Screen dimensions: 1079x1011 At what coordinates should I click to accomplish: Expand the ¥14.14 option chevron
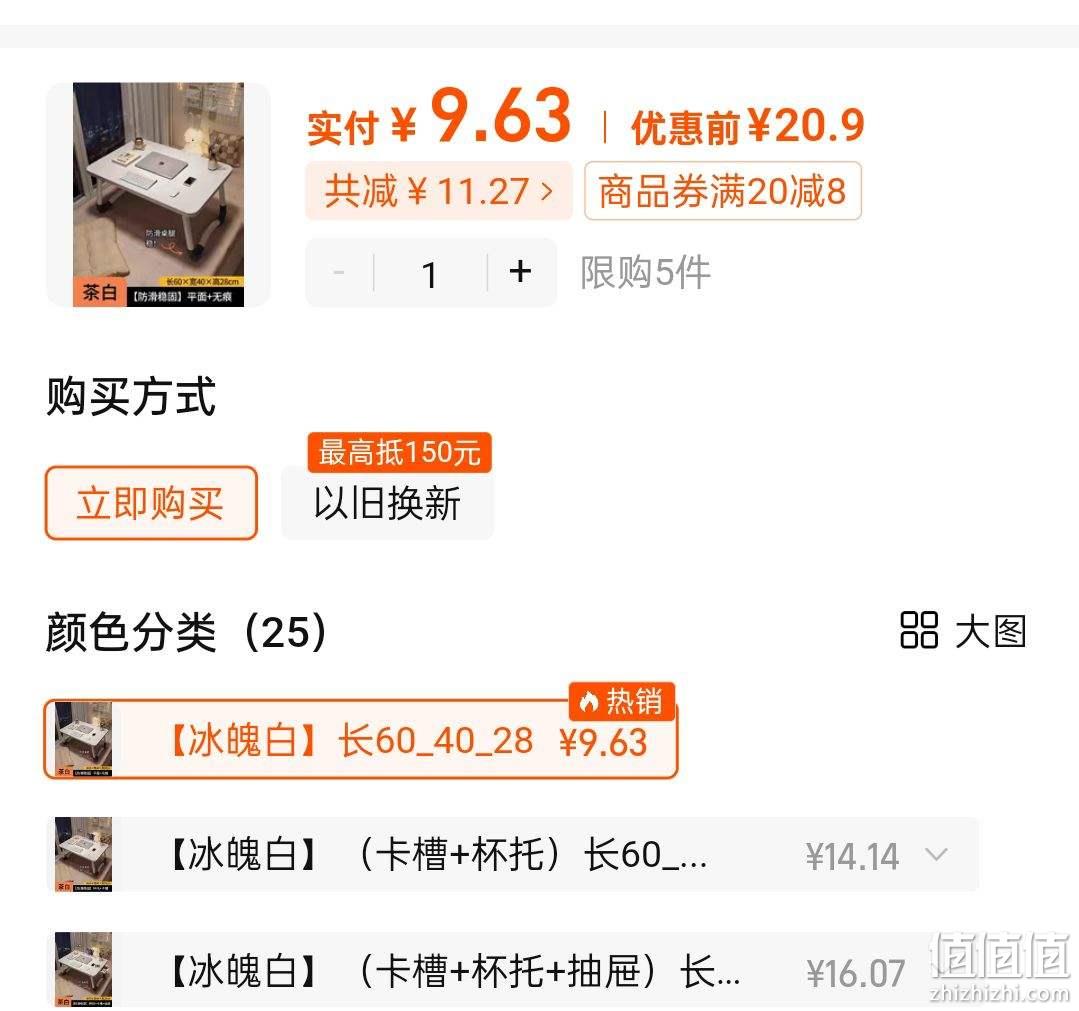point(937,855)
